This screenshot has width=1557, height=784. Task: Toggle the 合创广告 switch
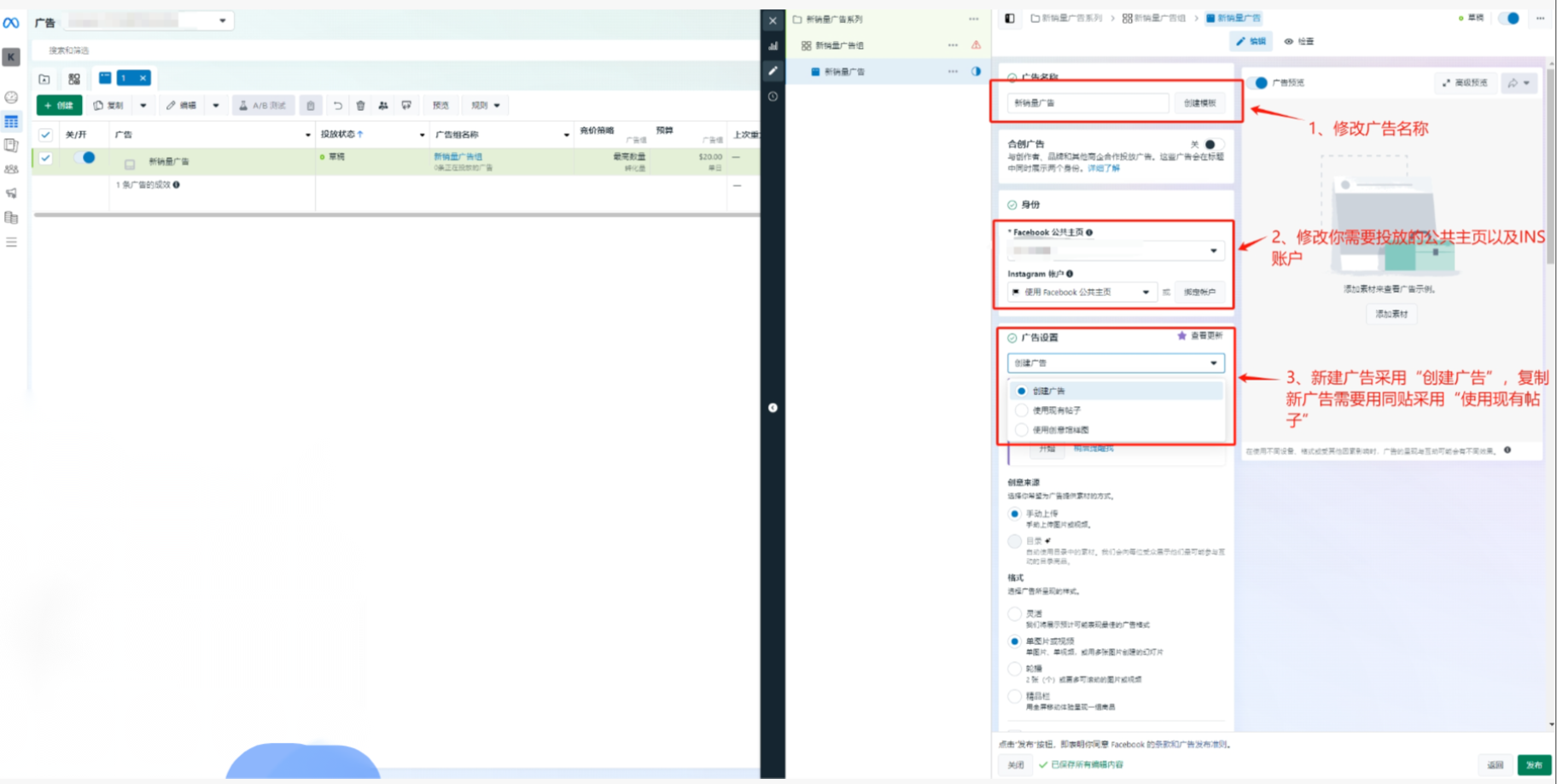(x=1213, y=144)
